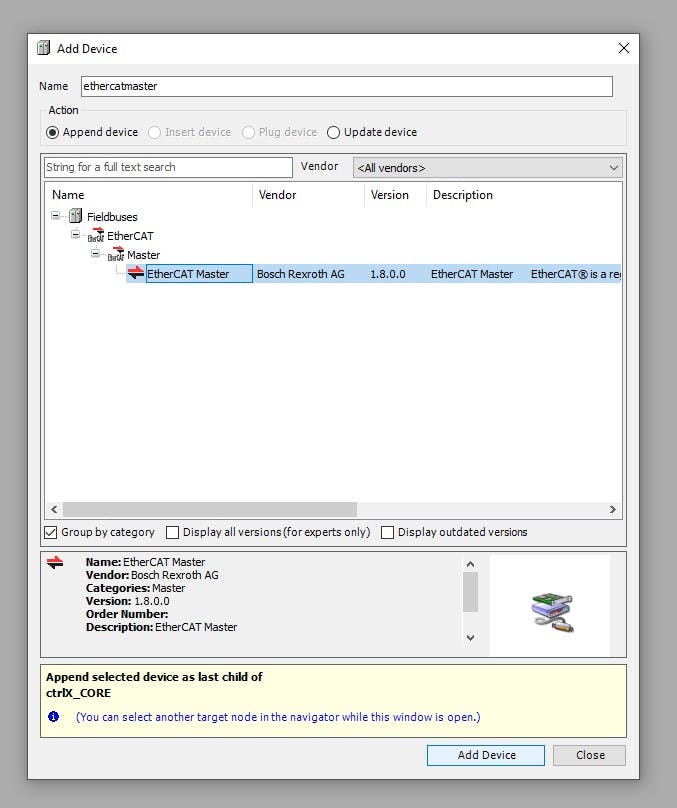Click the Name column header
The image size is (677, 808).
click(x=148, y=195)
